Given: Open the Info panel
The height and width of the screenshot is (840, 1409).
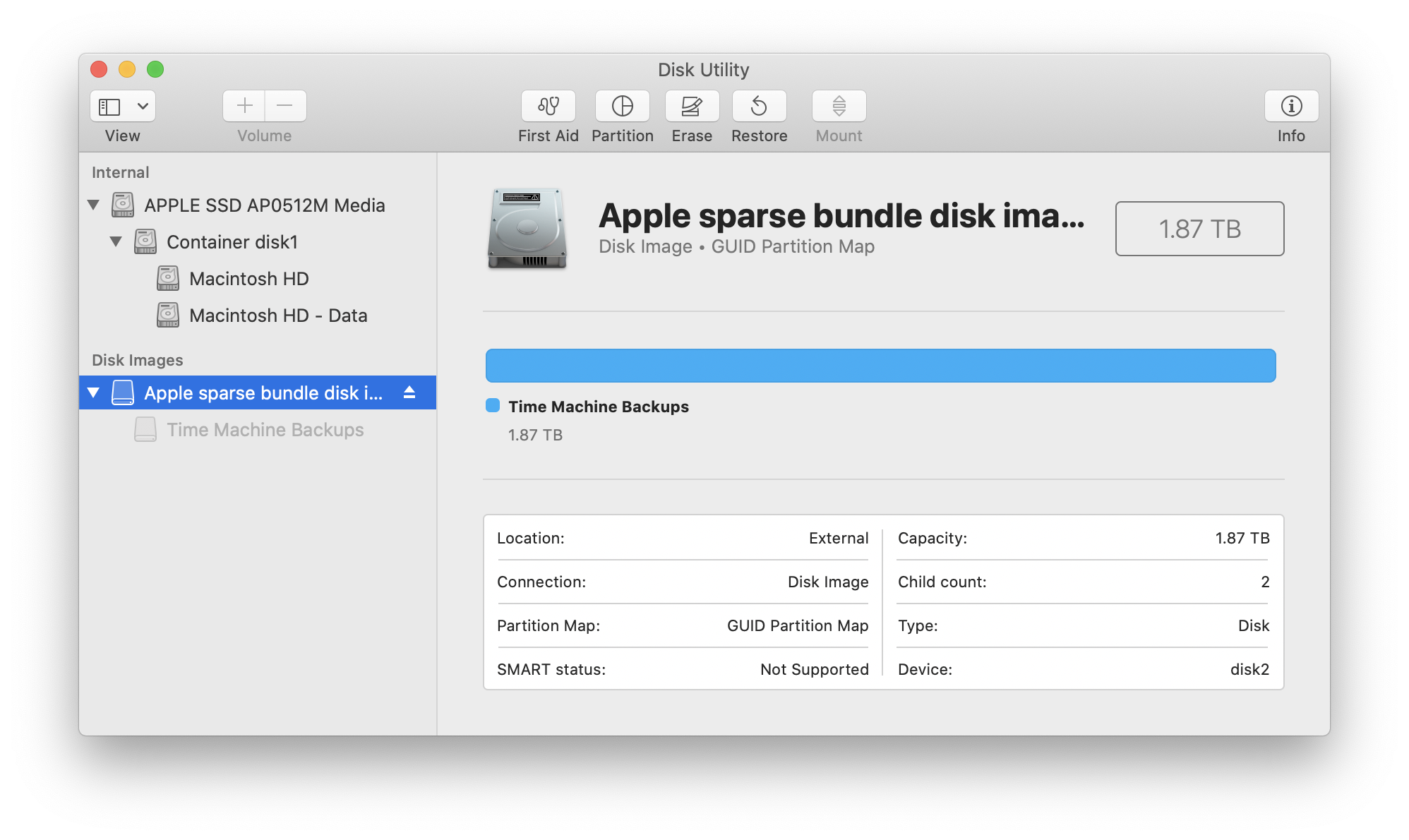Looking at the screenshot, I should 1291,106.
